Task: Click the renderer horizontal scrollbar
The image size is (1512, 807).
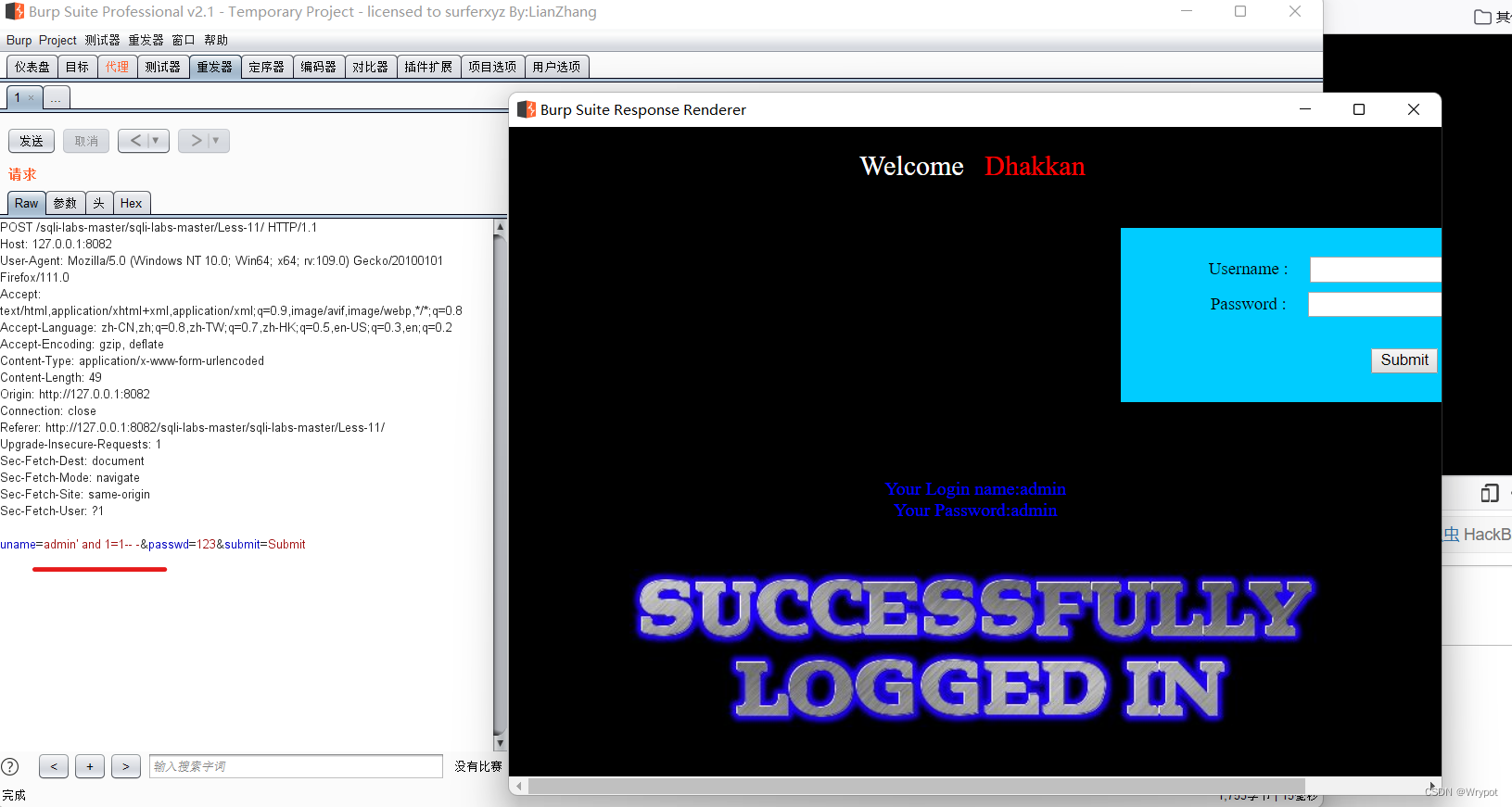Action: (x=916, y=786)
